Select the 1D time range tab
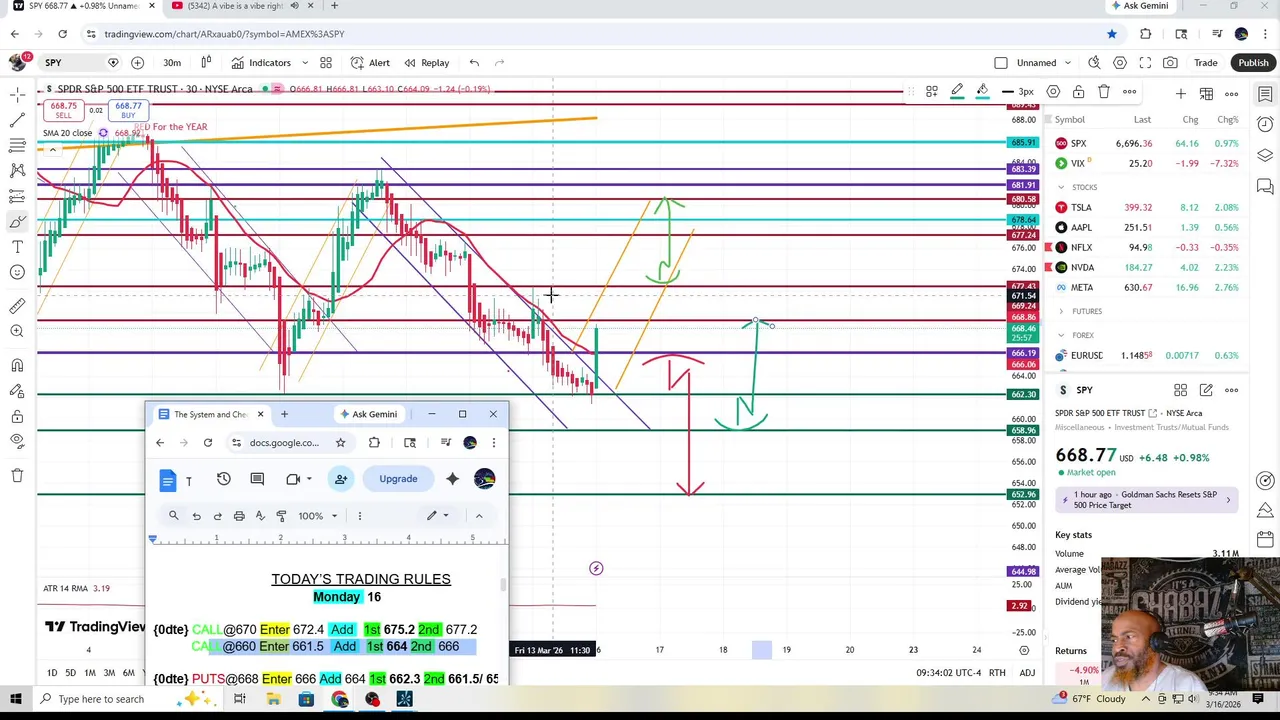The width and height of the screenshot is (1280, 720). [x=52, y=673]
